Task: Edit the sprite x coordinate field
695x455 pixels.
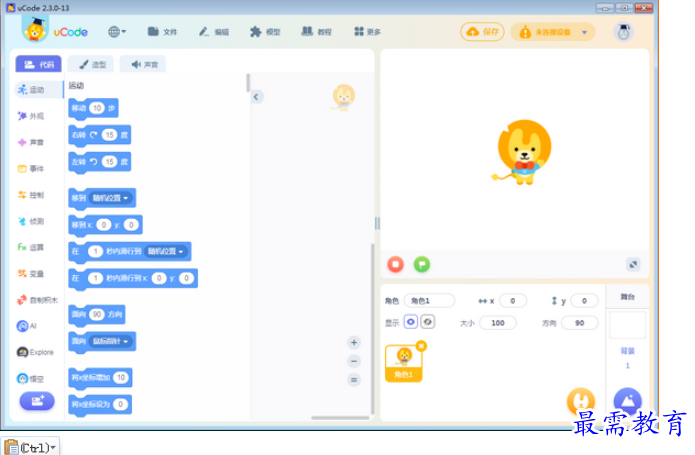Action: pos(513,301)
